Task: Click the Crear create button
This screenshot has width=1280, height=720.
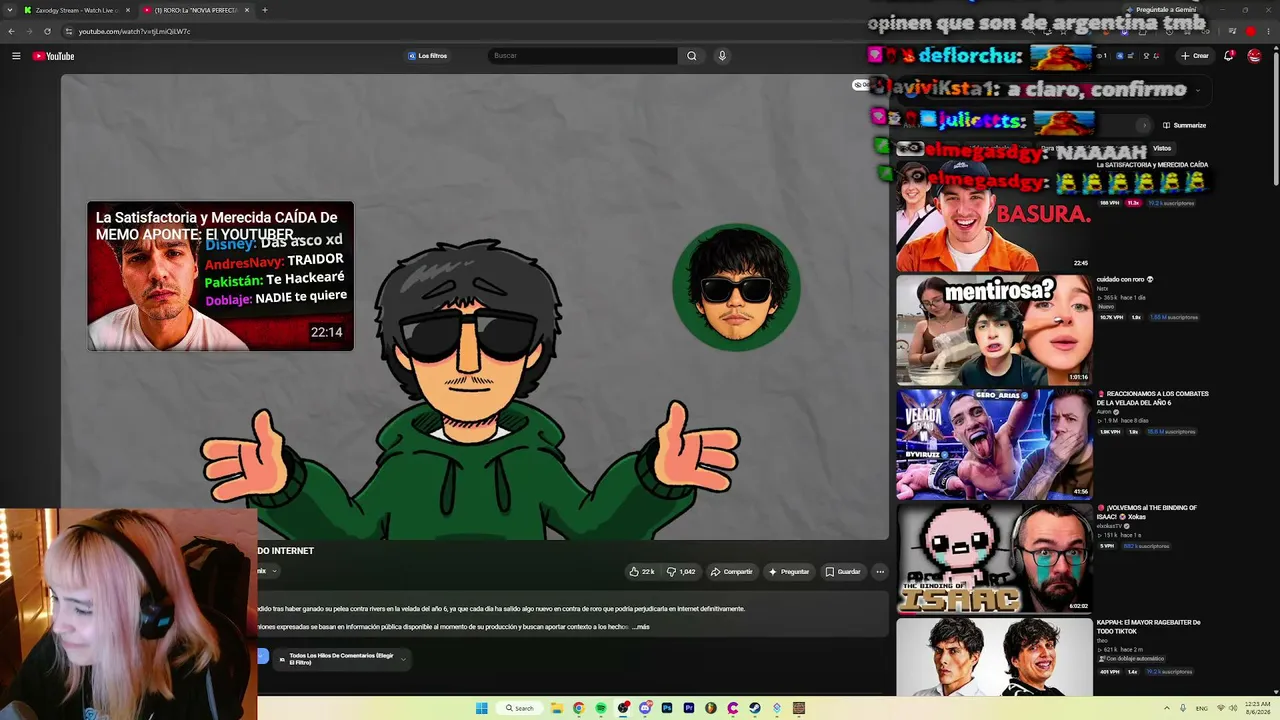Action: [x=1195, y=56]
